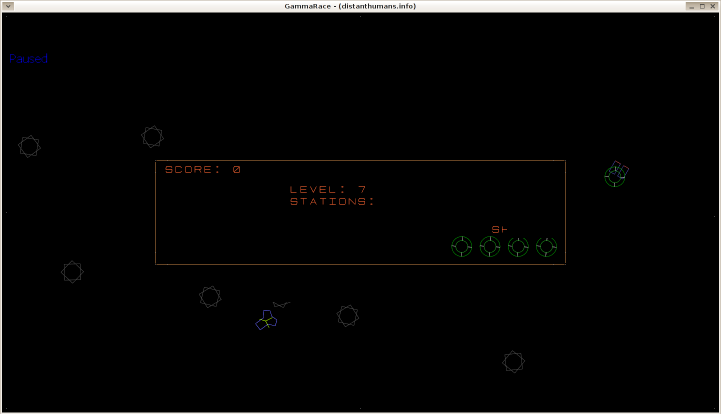The image size is (721, 414).
Task: Target the asteroid in the lower-right area
Action: (x=513, y=361)
